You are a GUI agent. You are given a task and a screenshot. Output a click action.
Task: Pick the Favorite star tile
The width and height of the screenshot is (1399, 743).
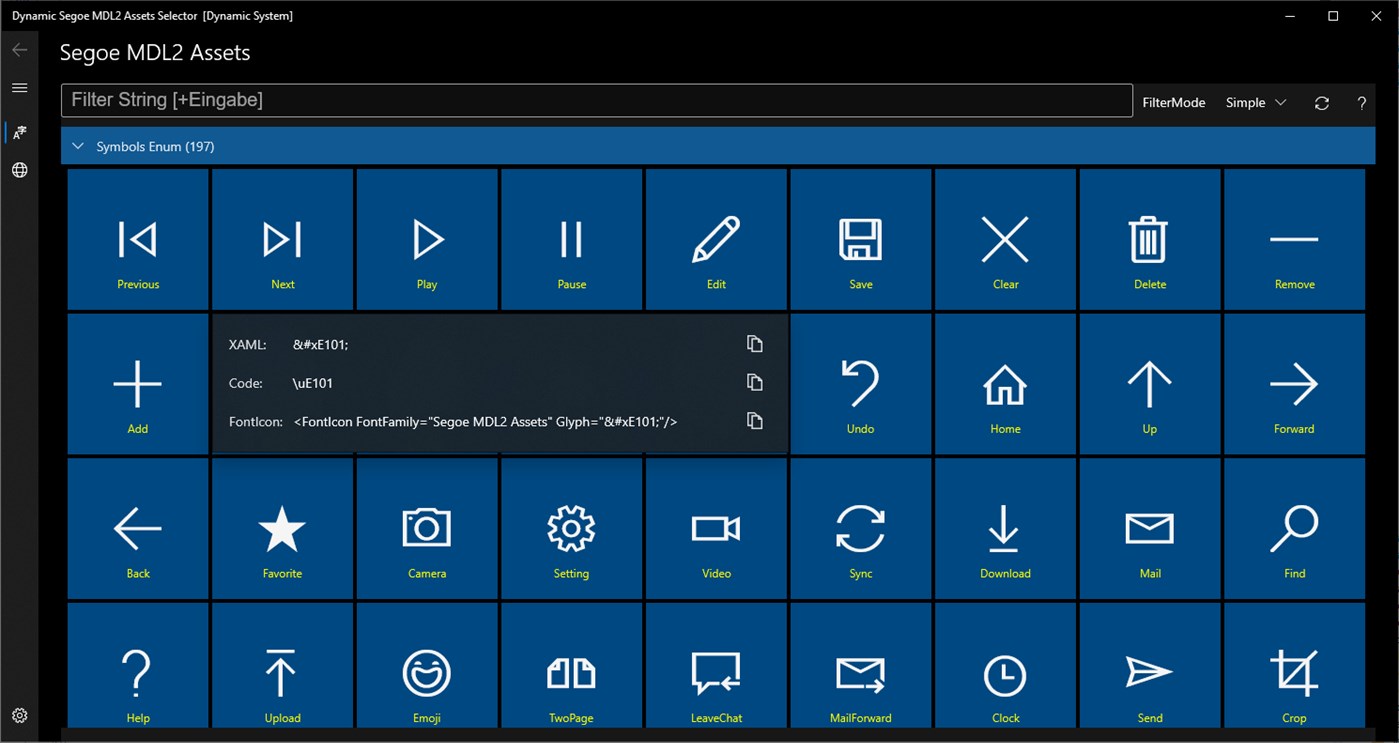click(x=283, y=528)
